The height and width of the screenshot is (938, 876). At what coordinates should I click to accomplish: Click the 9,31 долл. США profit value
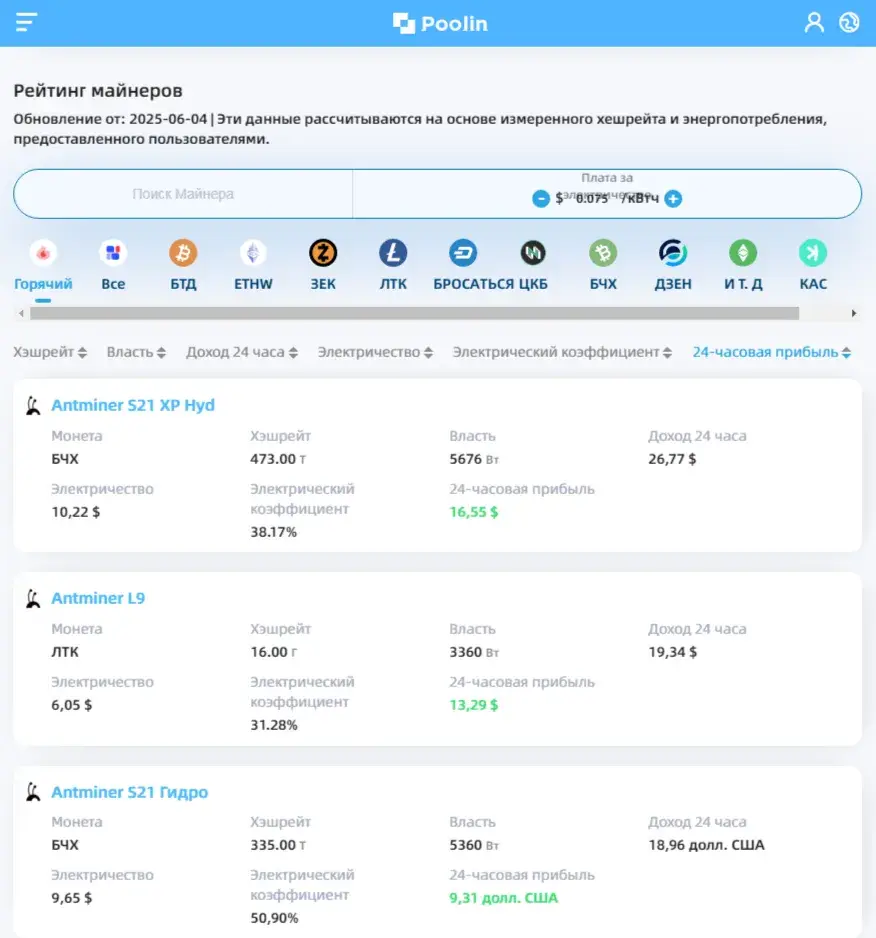pyautogui.click(x=504, y=898)
